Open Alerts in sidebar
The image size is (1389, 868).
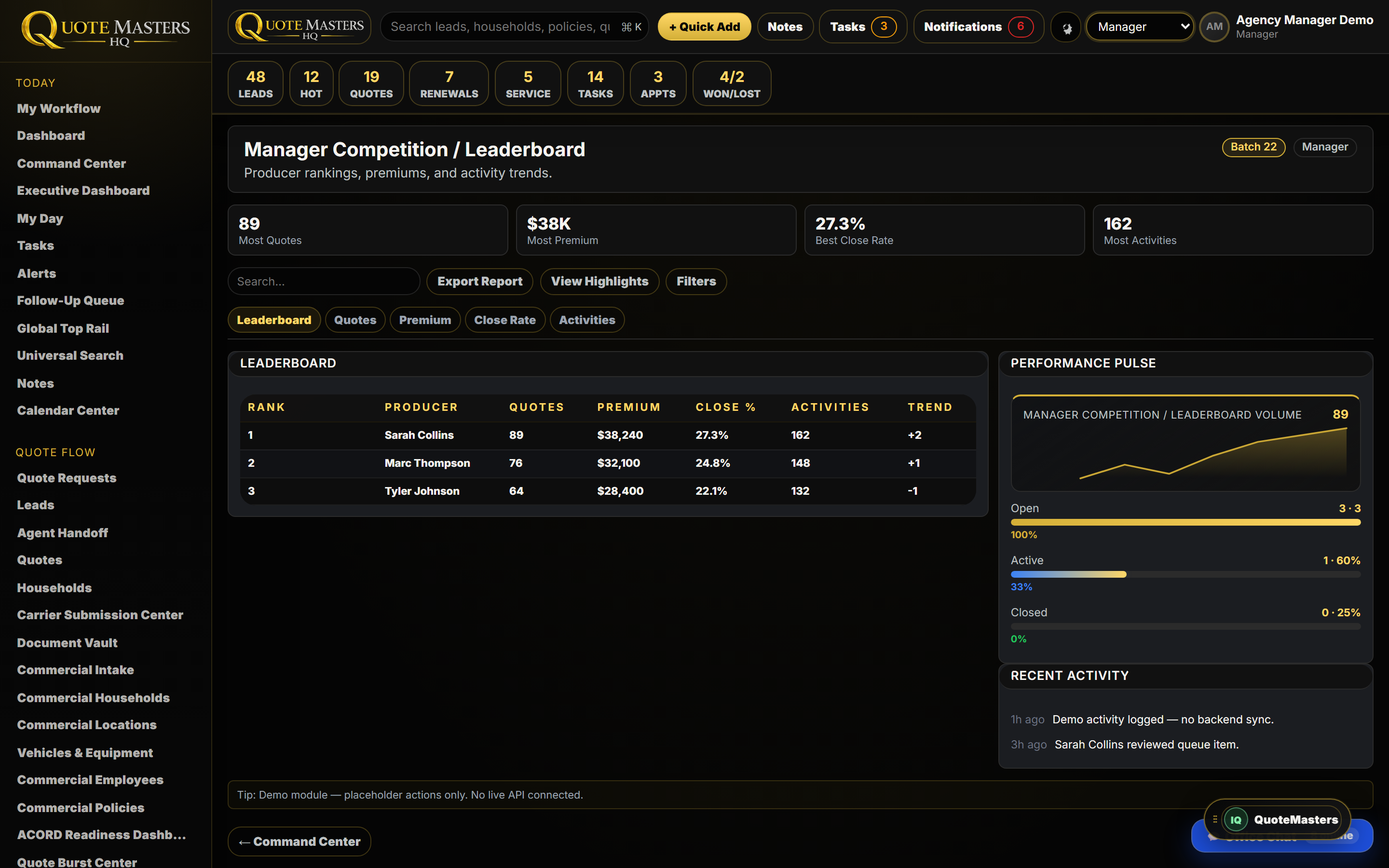[x=37, y=273]
